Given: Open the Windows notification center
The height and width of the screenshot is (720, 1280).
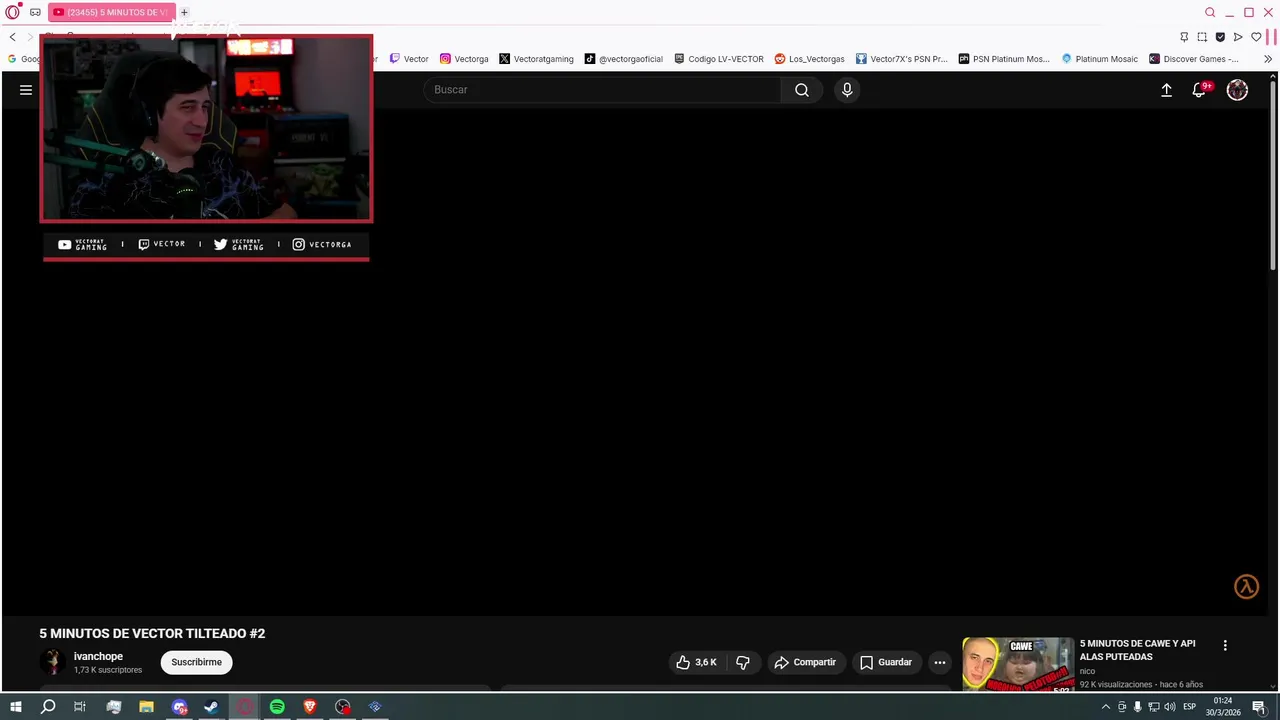Looking at the screenshot, I should point(1259,707).
